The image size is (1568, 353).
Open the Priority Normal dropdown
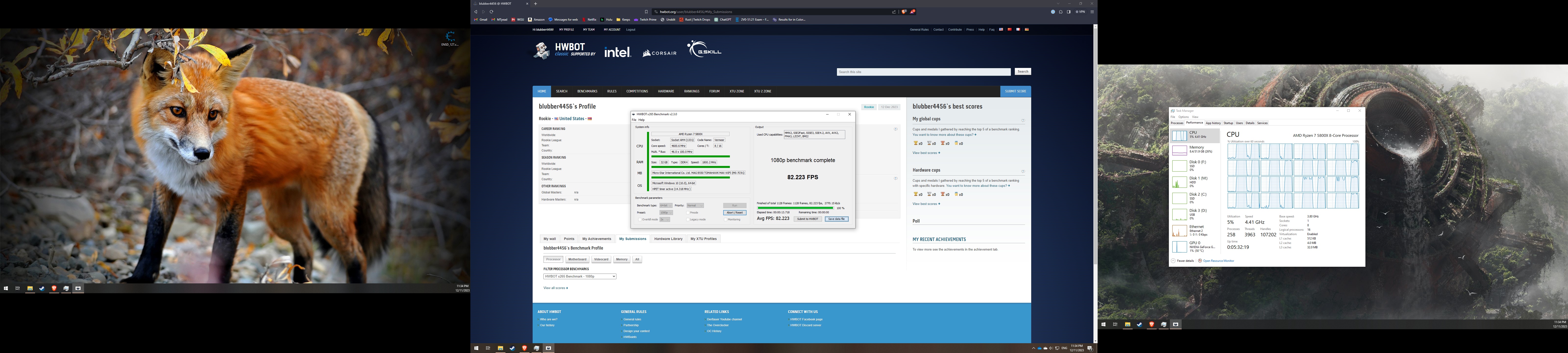pos(695,206)
